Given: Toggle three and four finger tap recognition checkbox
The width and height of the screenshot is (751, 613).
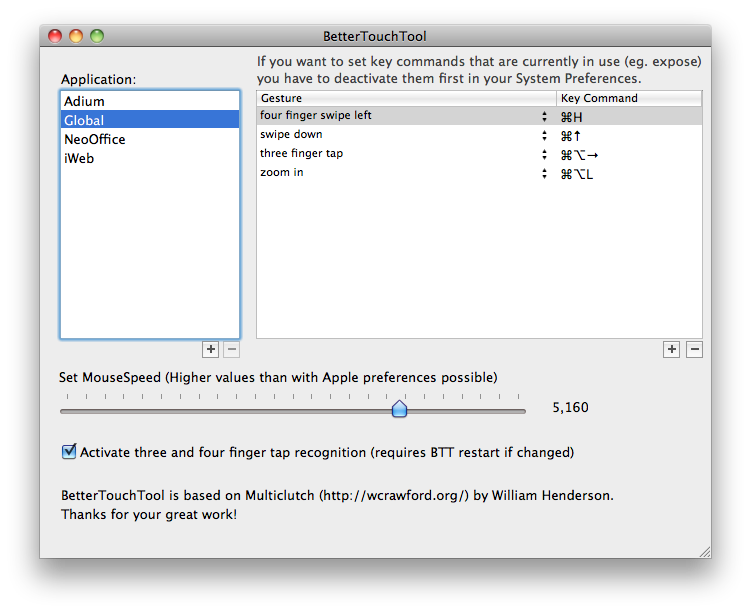Looking at the screenshot, I should 69,451.
